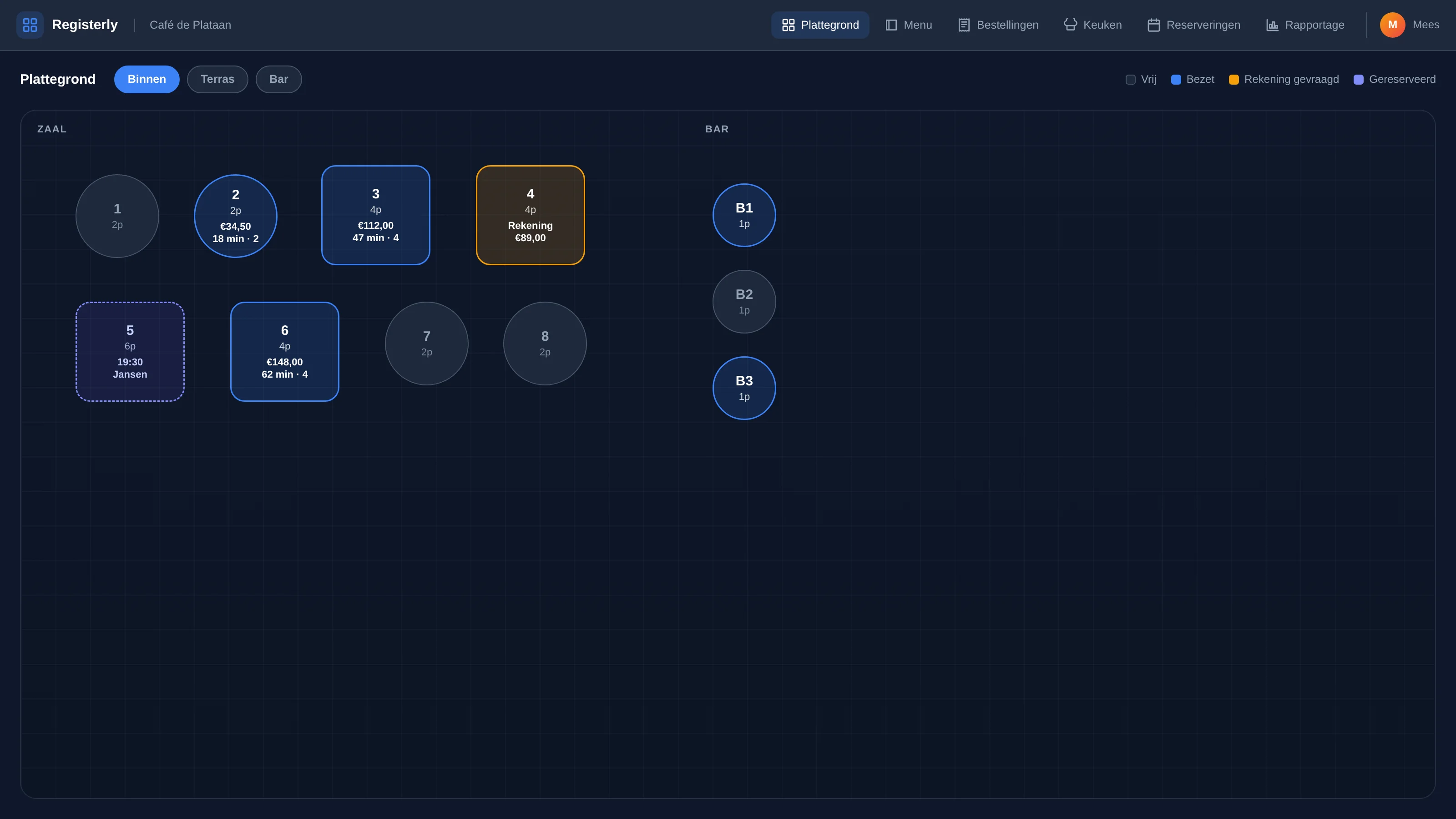Select free bar seat B2
Image resolution: width=1456 pixels, height=819 pixels.
point(744,302)
